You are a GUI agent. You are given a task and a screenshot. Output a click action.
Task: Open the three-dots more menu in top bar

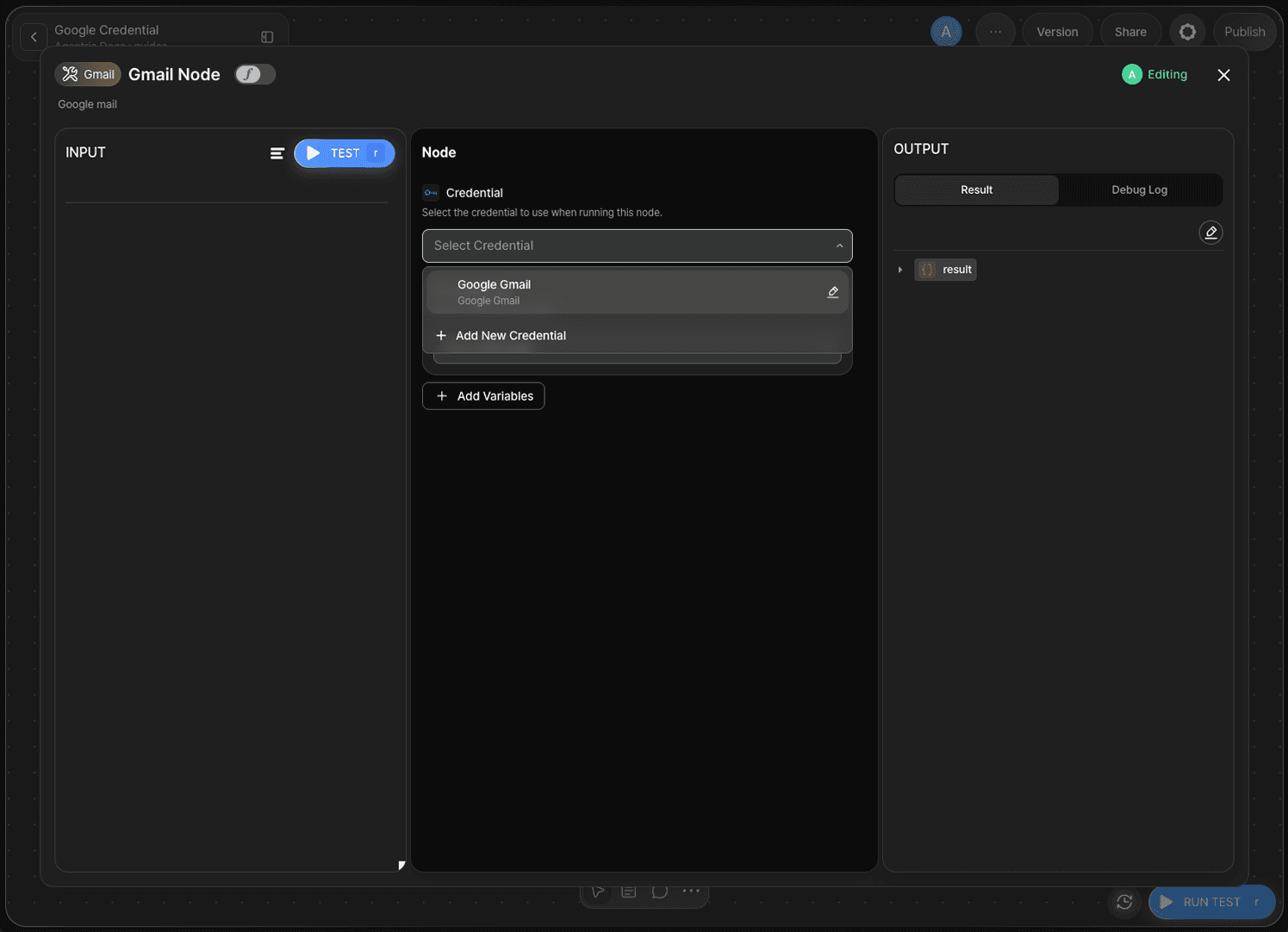(995, 32)
